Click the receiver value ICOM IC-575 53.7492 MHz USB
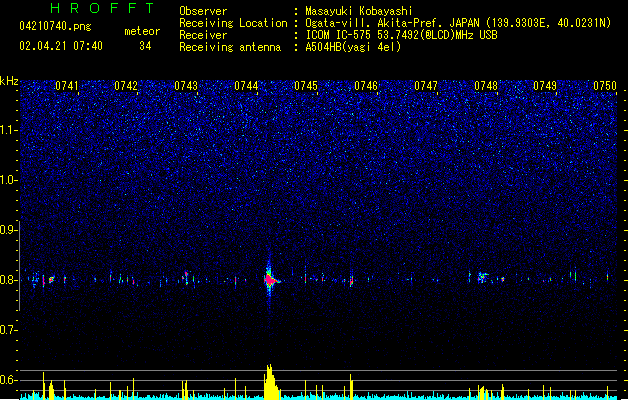Screen dimensions: 629x400 tap(402, 35)
